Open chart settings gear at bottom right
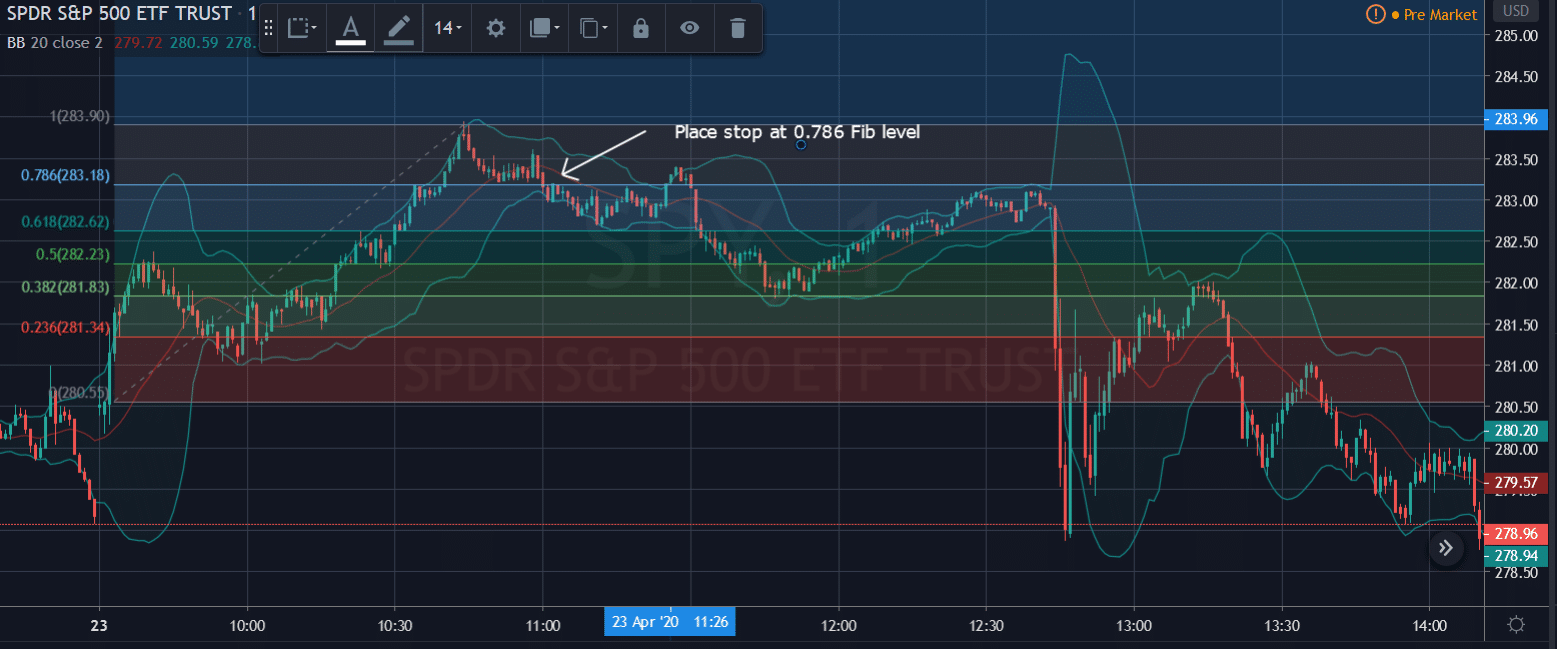This screenshot has width=1557, height=649. click(x=1516, y=625)
